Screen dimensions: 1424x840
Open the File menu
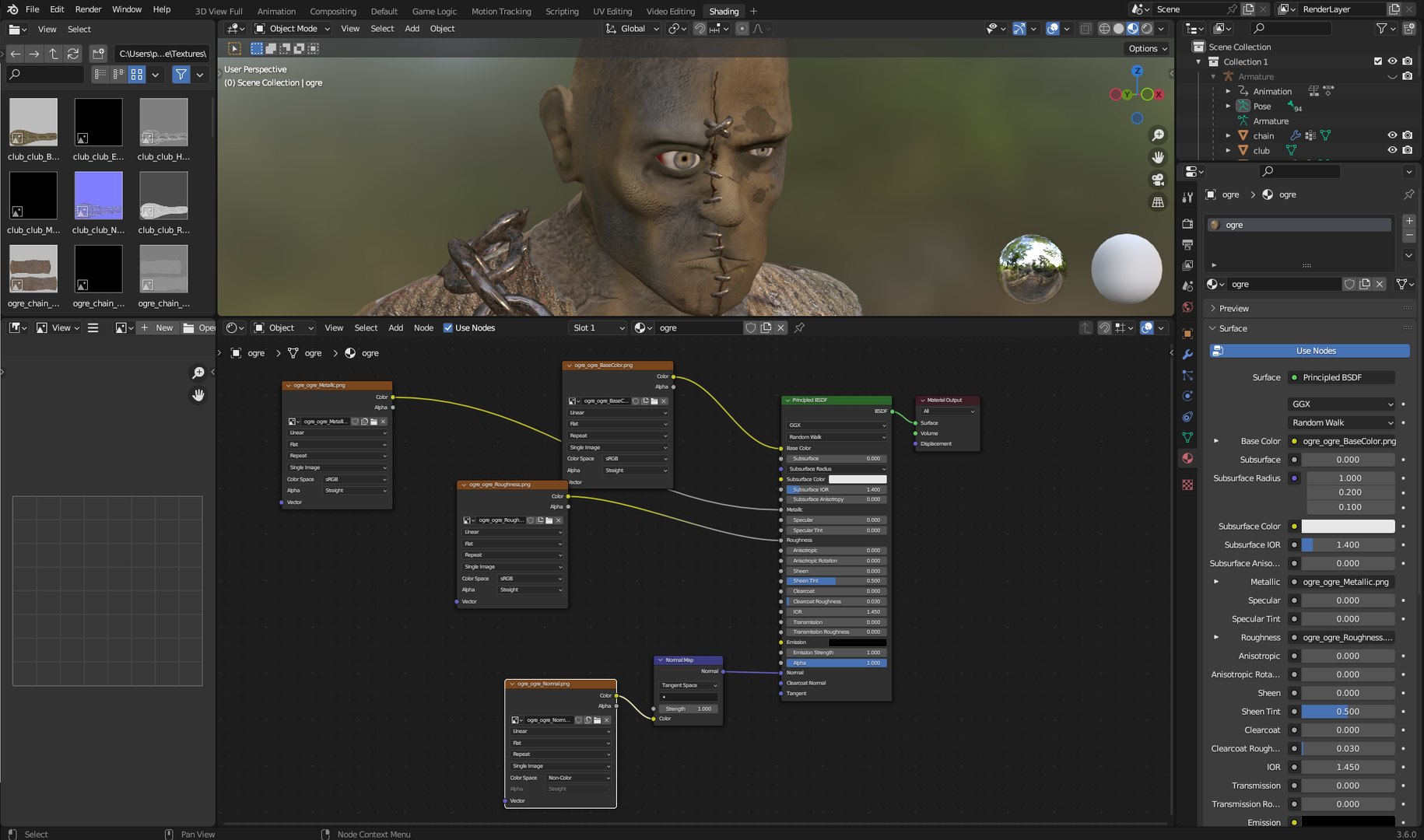[x=32, y=9]
